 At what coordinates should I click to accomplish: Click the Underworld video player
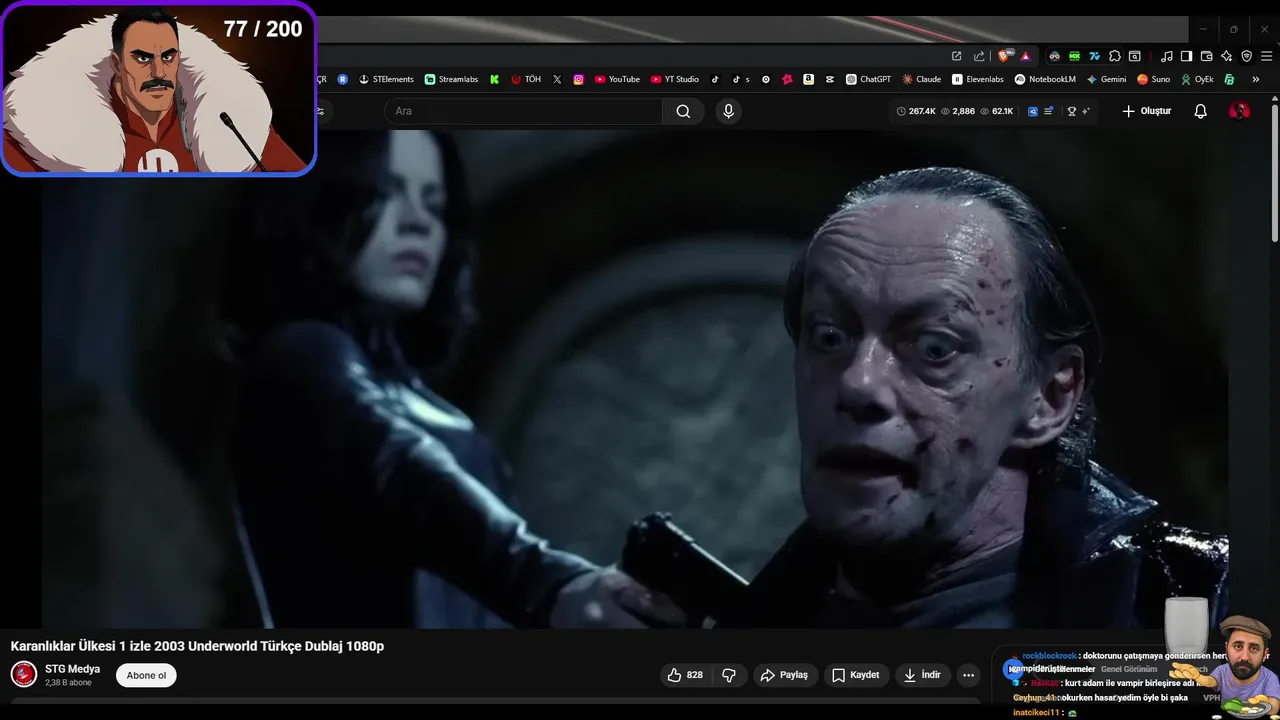pyautogui.click(x=635, y=379)
